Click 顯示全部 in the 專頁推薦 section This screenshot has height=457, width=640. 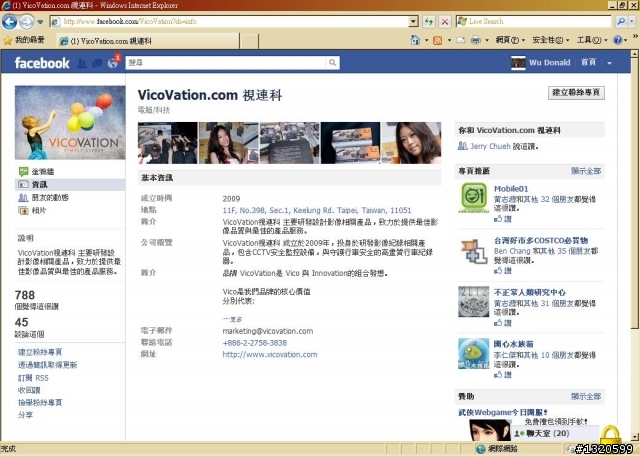(586, 171)
